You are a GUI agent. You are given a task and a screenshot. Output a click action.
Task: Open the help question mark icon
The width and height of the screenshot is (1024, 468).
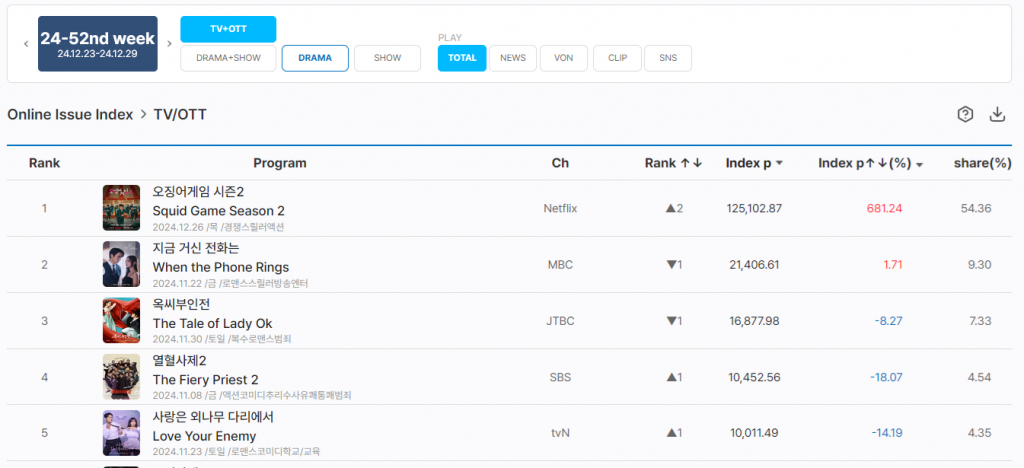[965, 114]
